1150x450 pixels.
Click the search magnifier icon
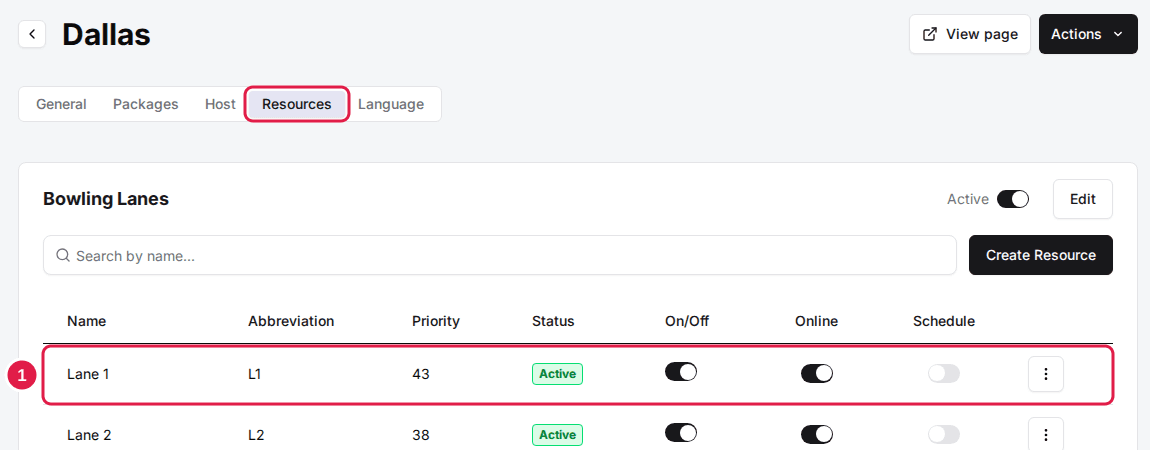click(63, 255)
